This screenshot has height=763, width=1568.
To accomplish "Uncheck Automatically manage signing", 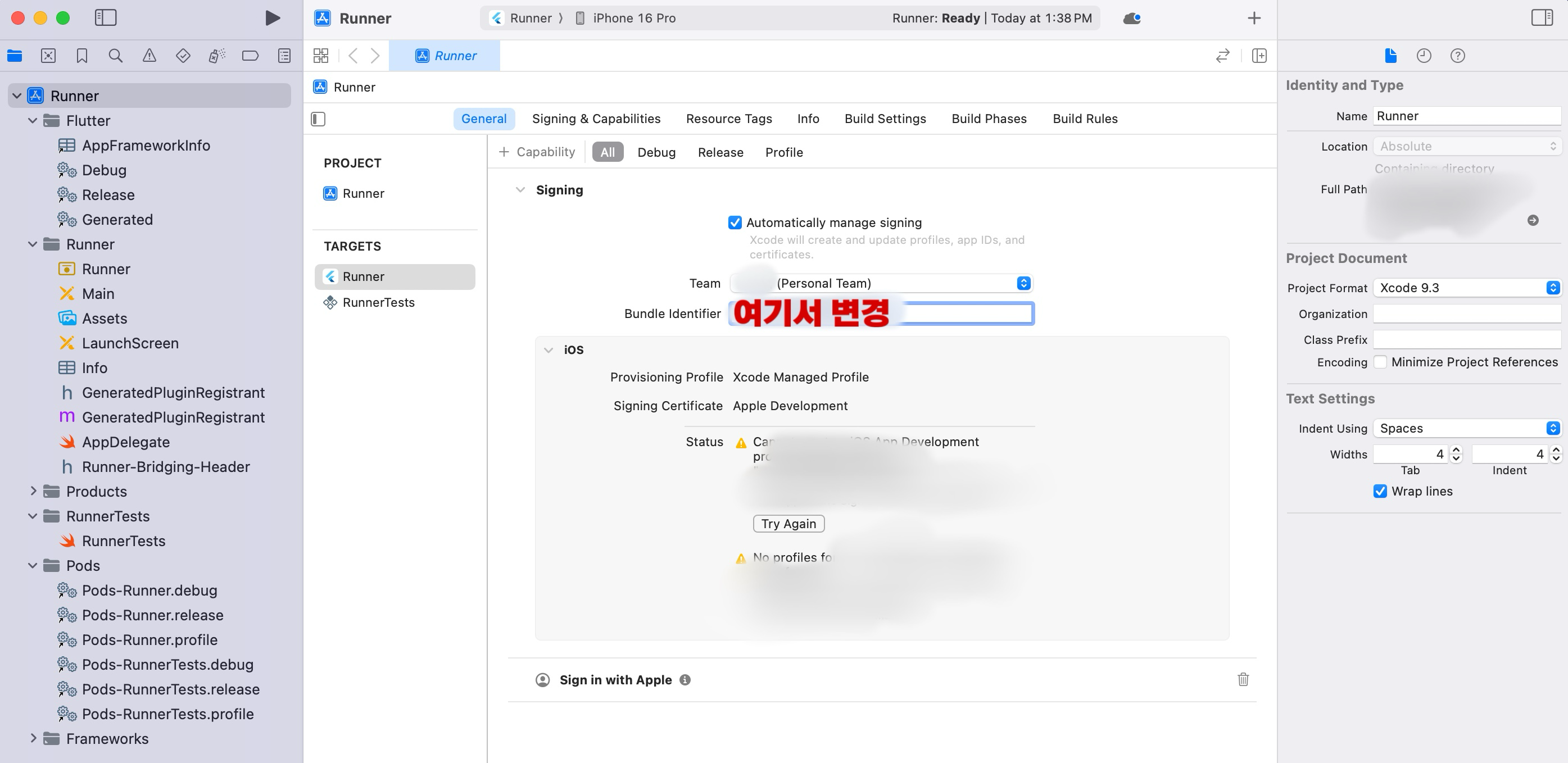I will click(x=735, y=222).
